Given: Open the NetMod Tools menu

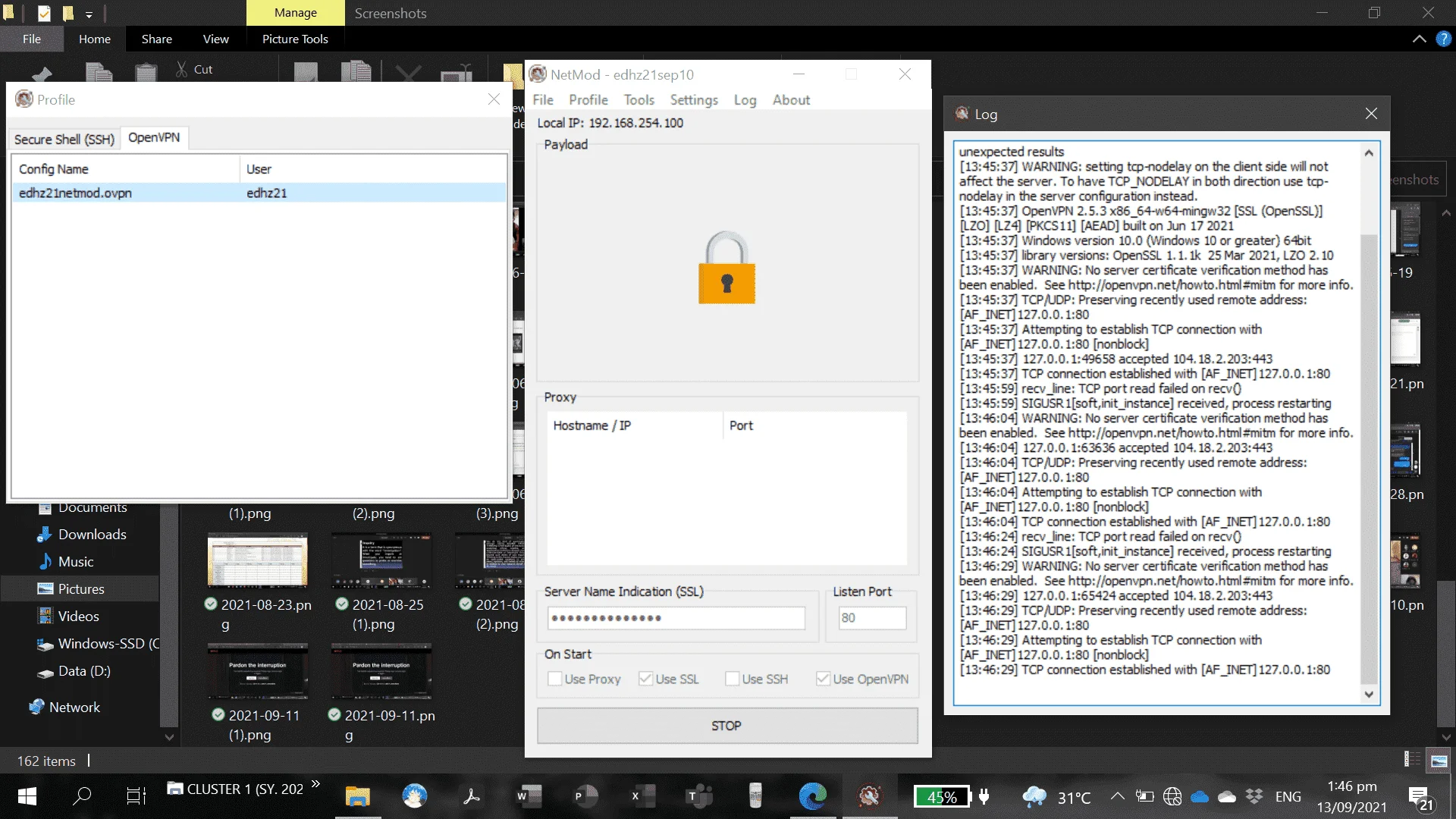Looking at the screenshot, I should (639, 100).
